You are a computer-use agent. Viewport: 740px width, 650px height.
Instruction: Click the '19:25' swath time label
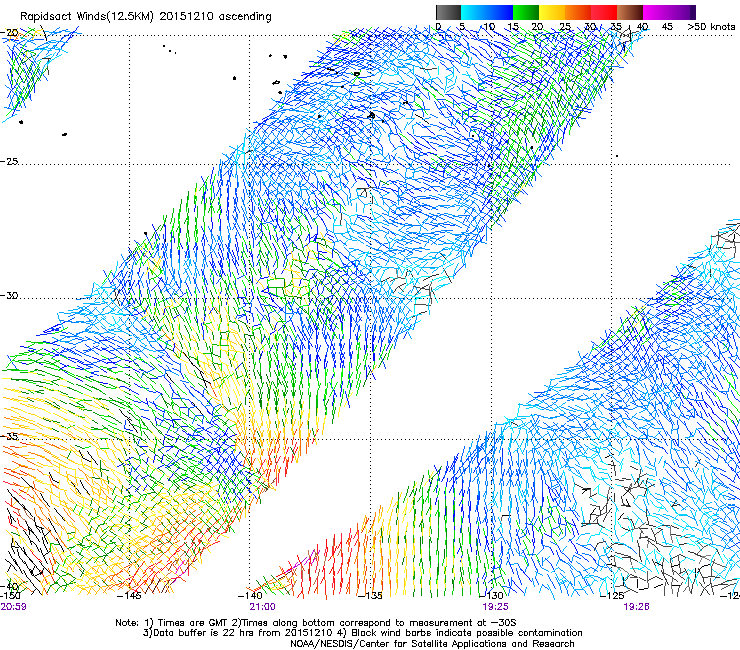tap(495, 607)
